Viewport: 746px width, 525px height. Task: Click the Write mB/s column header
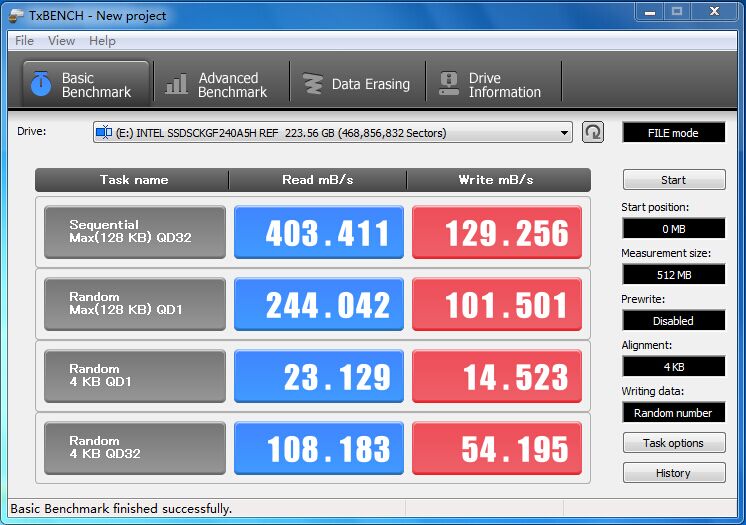pyautogui.click(x=498, y=180)
